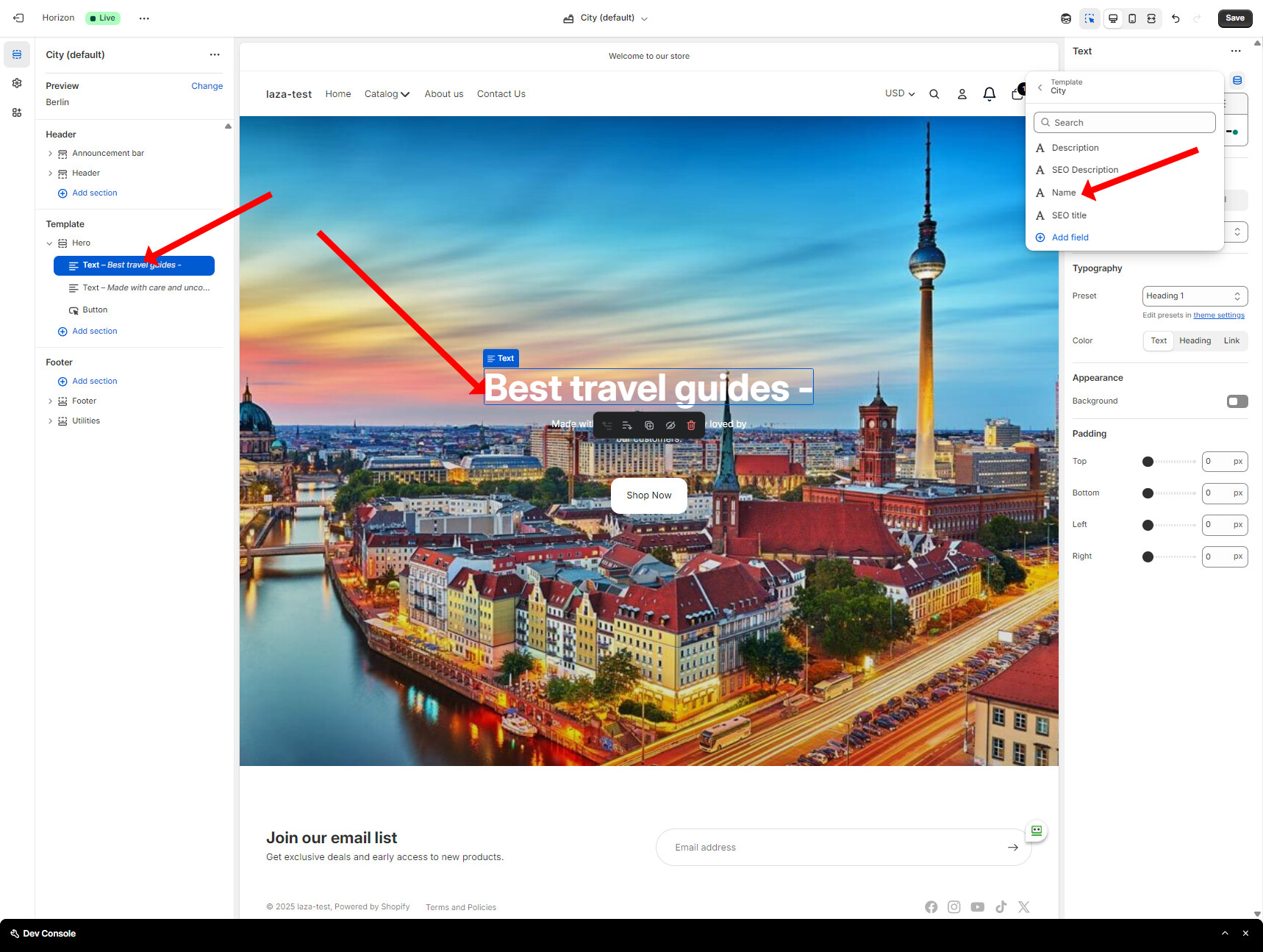1263x952 pixels.
Task: Select the SEO title field
Action: click(1124, 215)
